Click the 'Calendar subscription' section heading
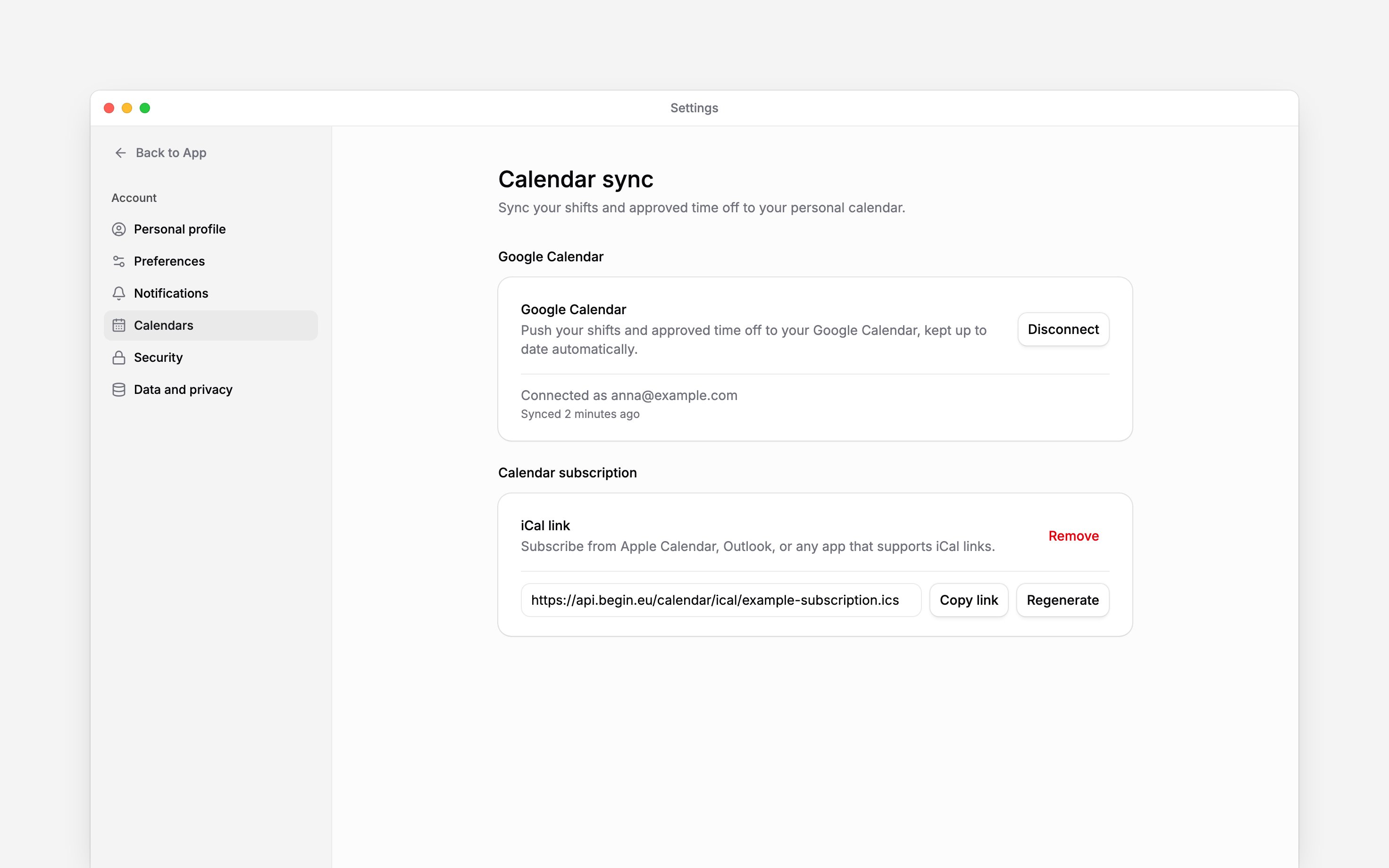Screen dimensions: 1389x868 [568, 473]
